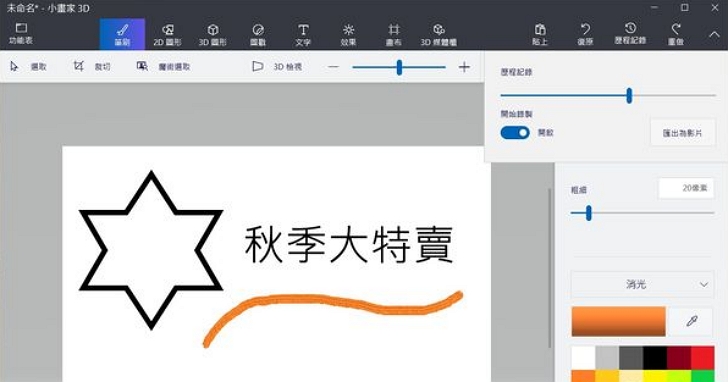Pick a color with the eyedropper
728x382 pixels.
tap(692, 321)
